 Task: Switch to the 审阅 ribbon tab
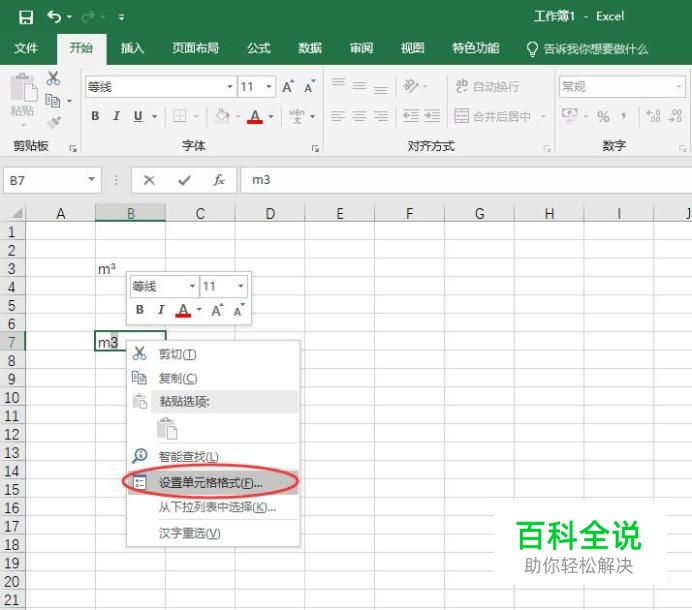coord(361,48)
